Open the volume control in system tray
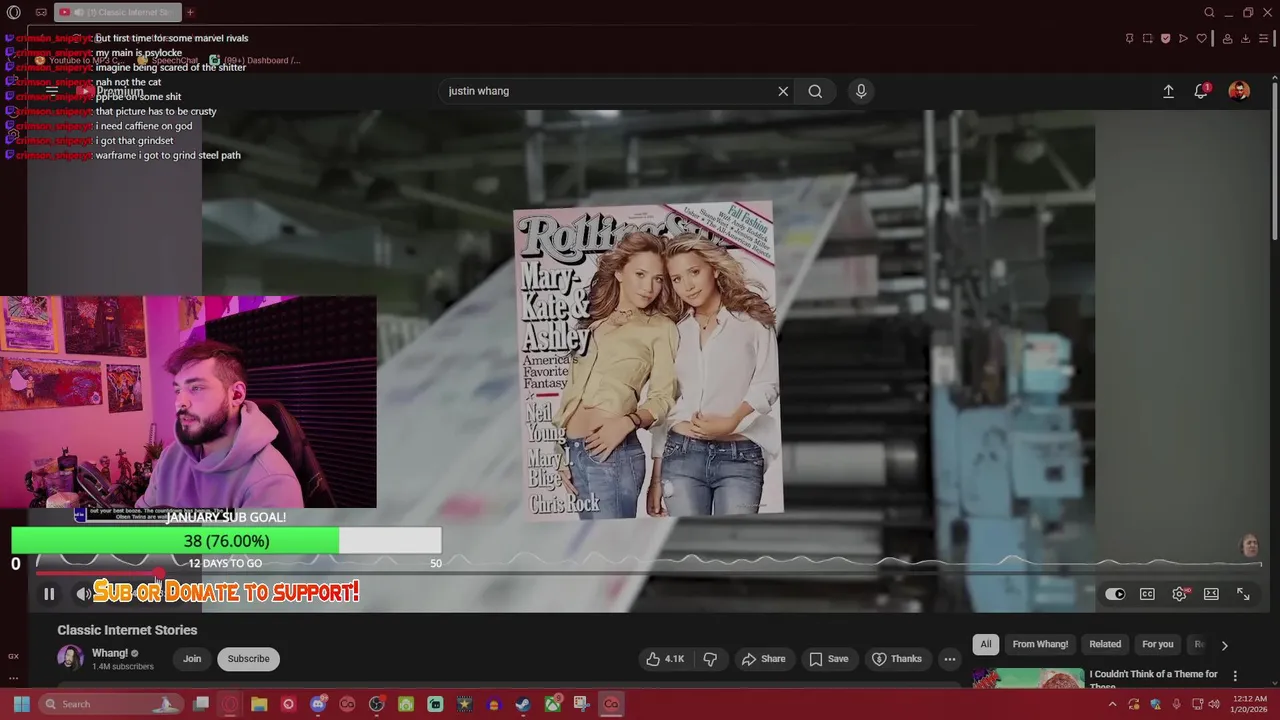Screen dimensions: 1280x720 tap(1214, 704)
